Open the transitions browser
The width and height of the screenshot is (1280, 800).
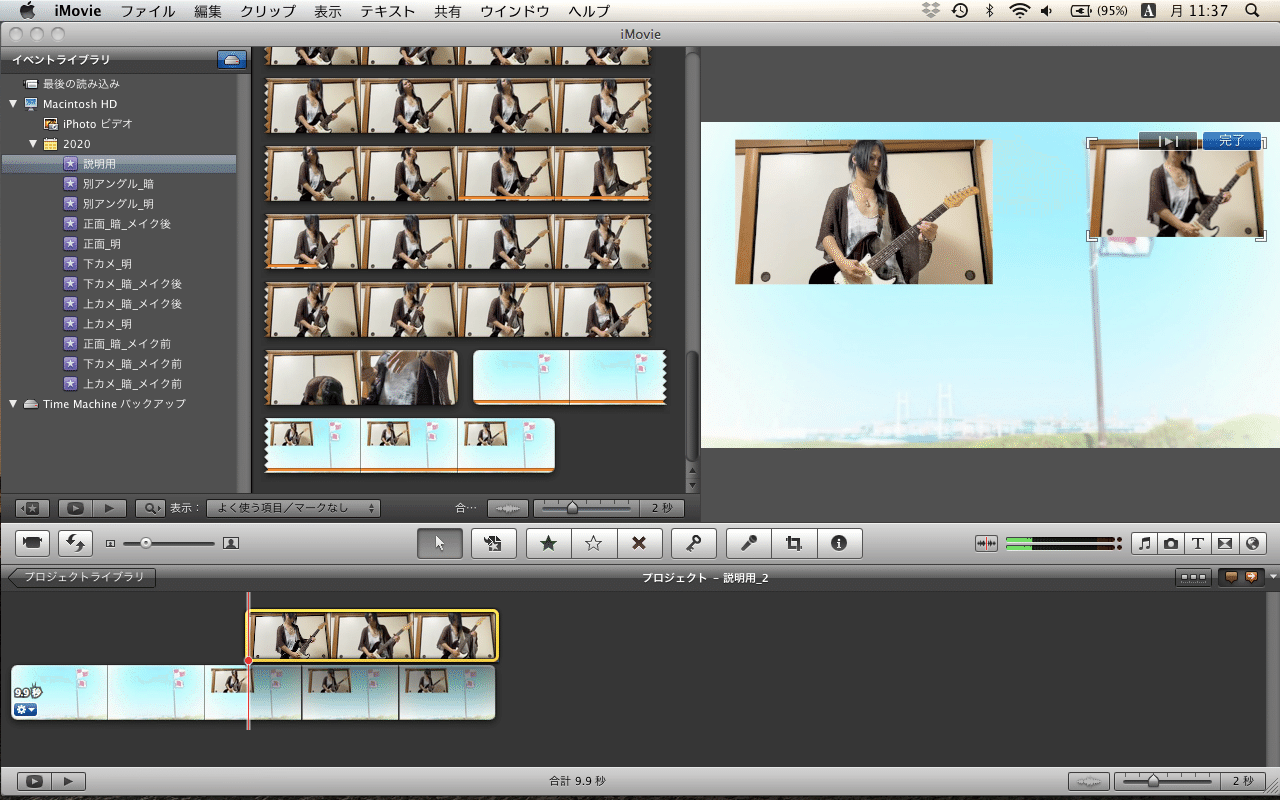click(1225, 543)
